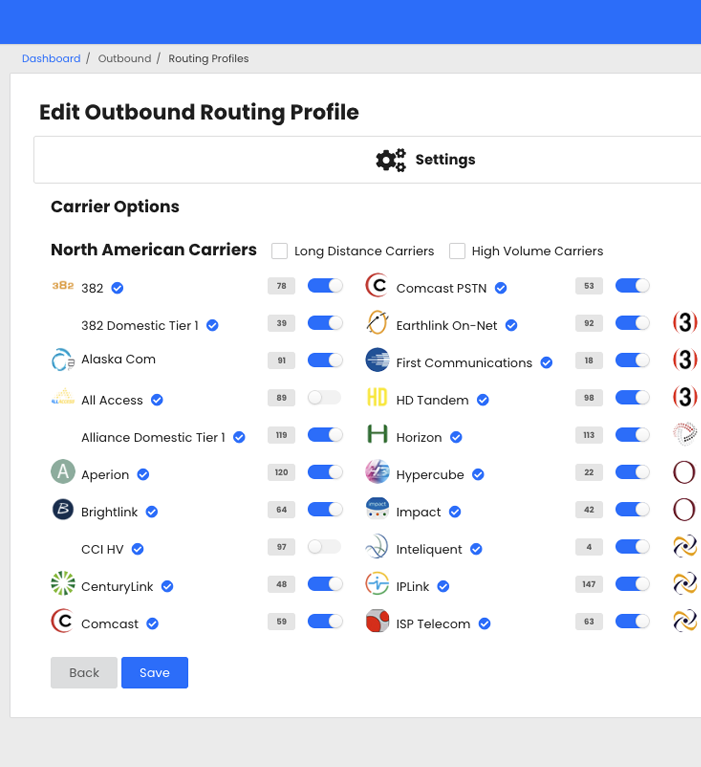
Task: Disable the Comcast PSTN toggle
Action: [633, 286]
